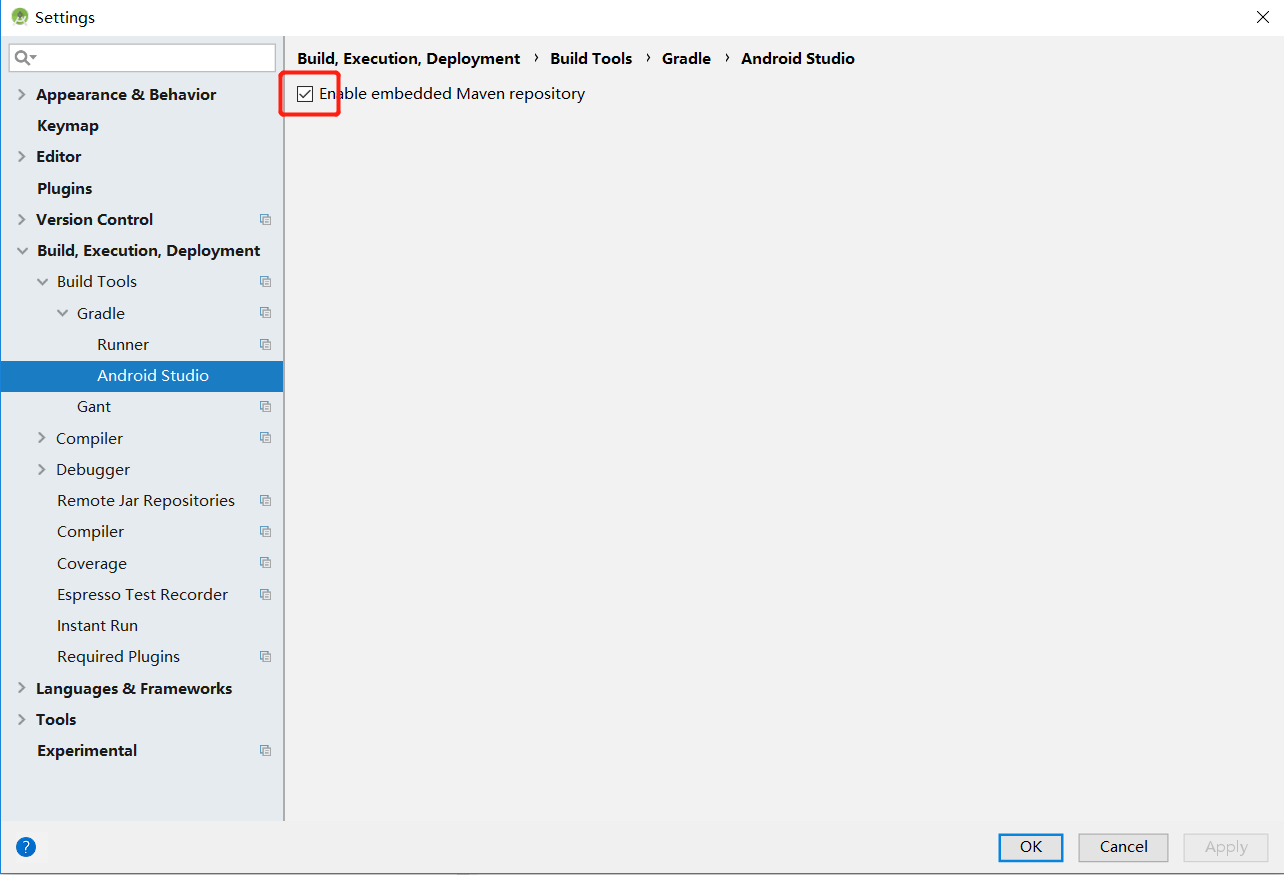Click the icon beside Espresso Test Recorder

(265, 594)
